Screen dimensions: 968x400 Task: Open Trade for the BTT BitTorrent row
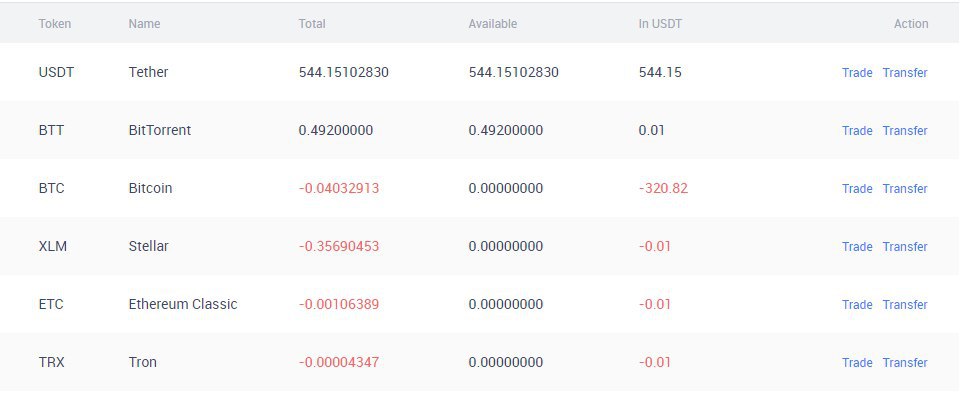coord(857,131)
